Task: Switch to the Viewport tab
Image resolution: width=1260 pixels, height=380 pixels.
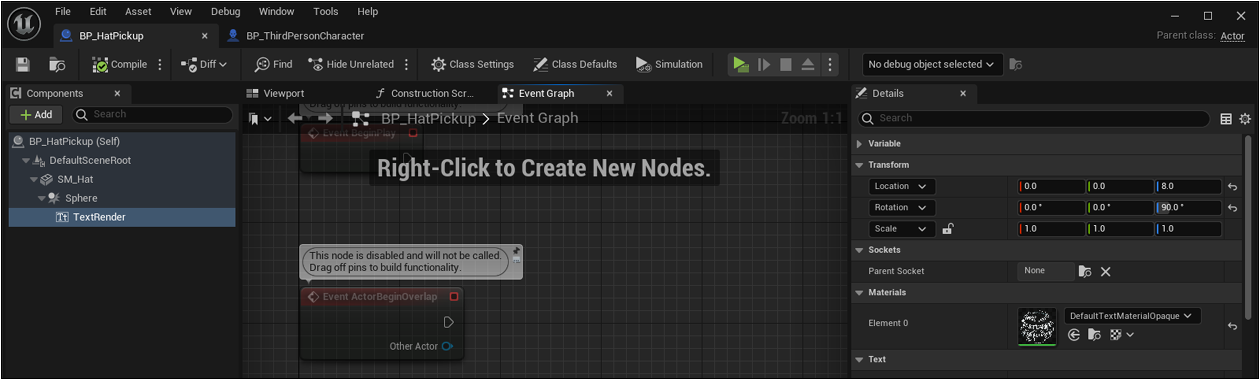Action: click(276, 93)
